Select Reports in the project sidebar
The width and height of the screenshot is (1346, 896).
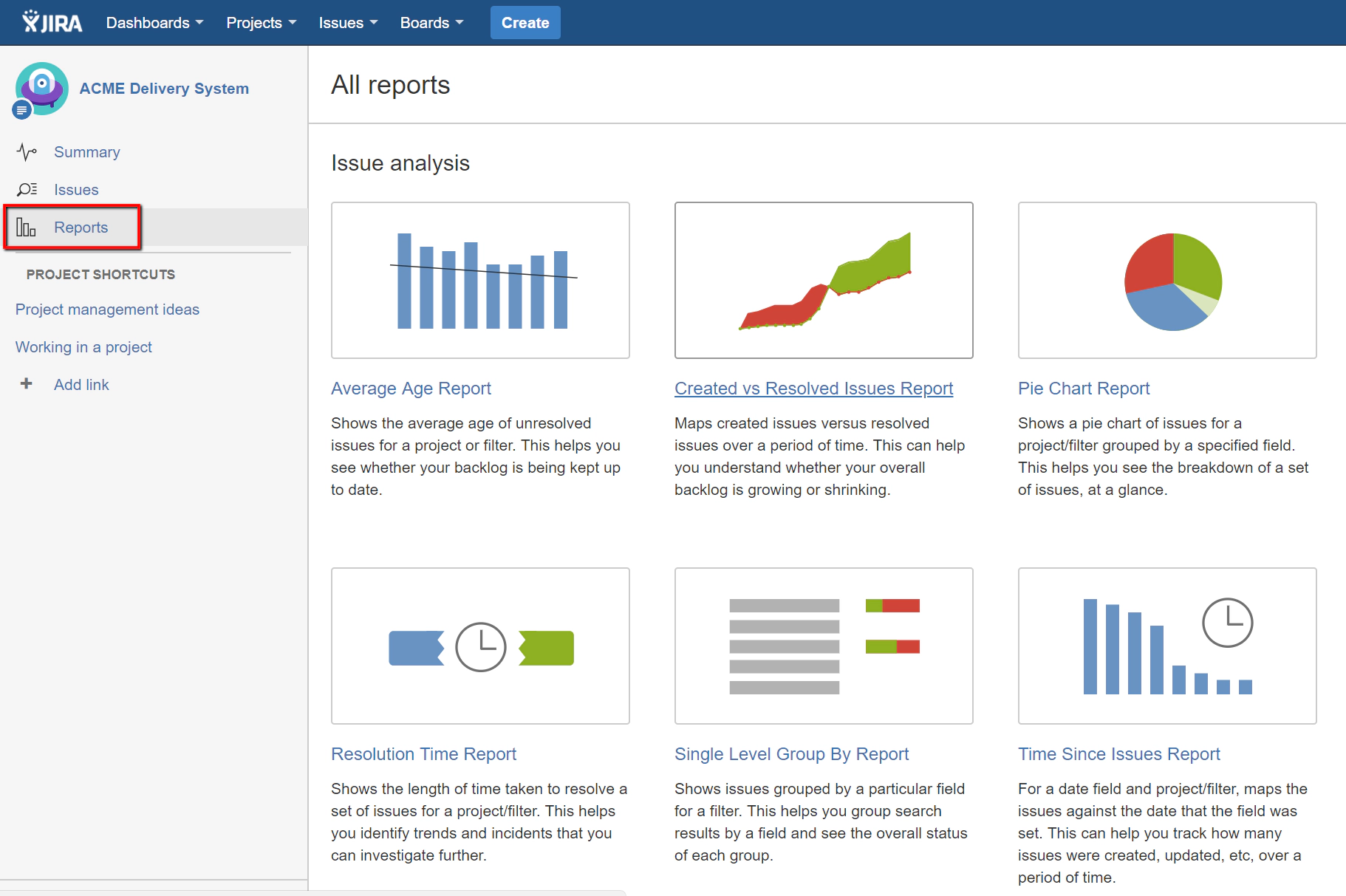[x=81, y=228]
